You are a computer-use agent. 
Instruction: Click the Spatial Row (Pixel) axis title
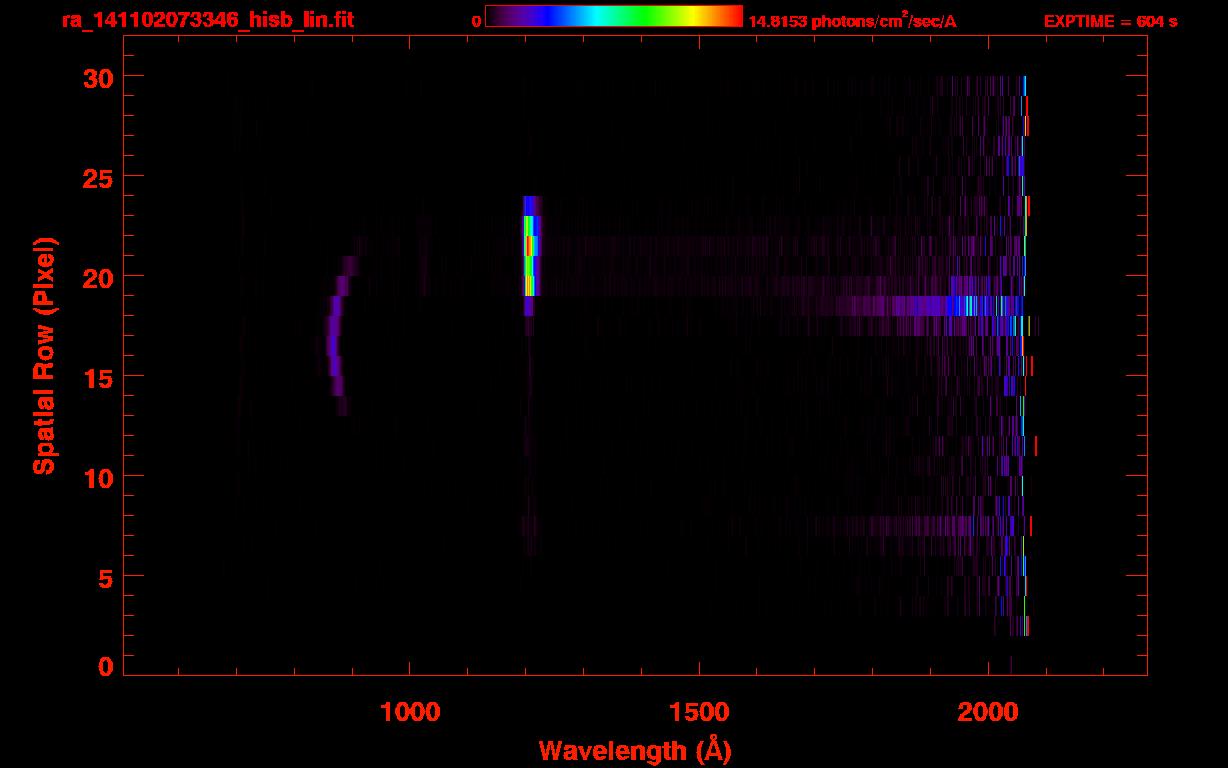click(x=43, y=355)
